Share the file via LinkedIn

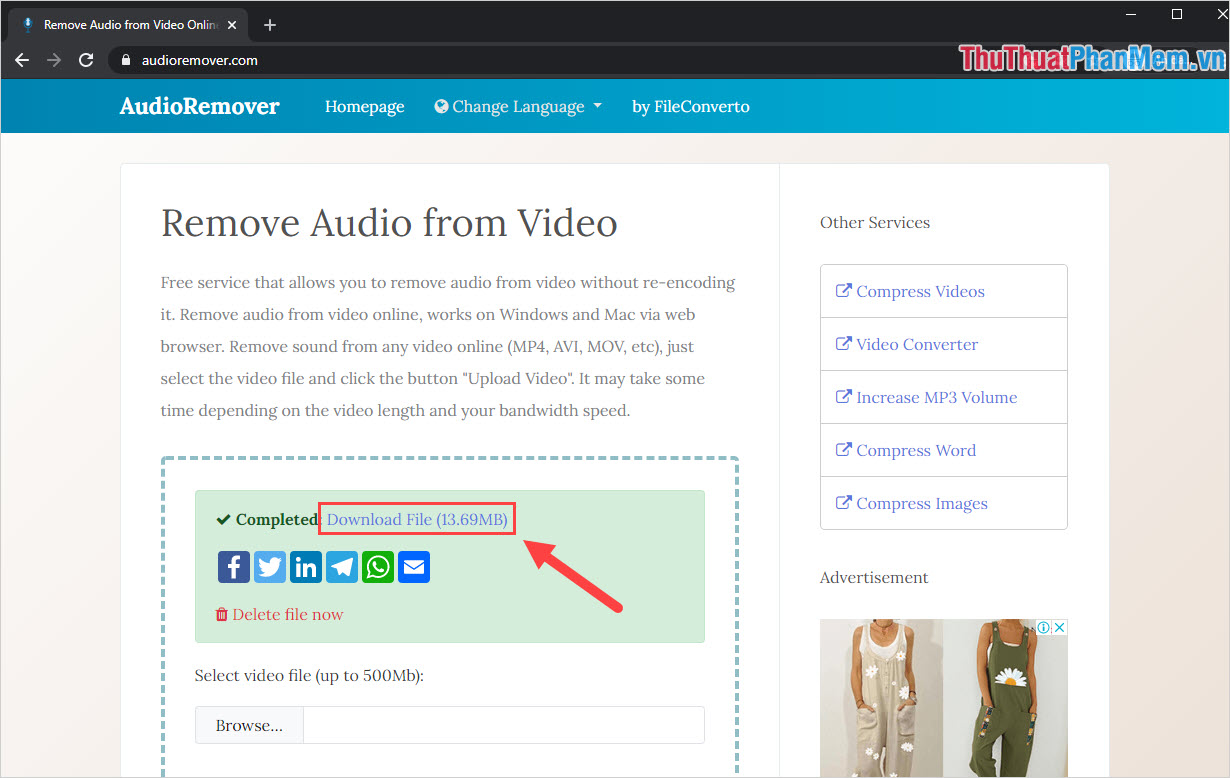pos(305,567)
